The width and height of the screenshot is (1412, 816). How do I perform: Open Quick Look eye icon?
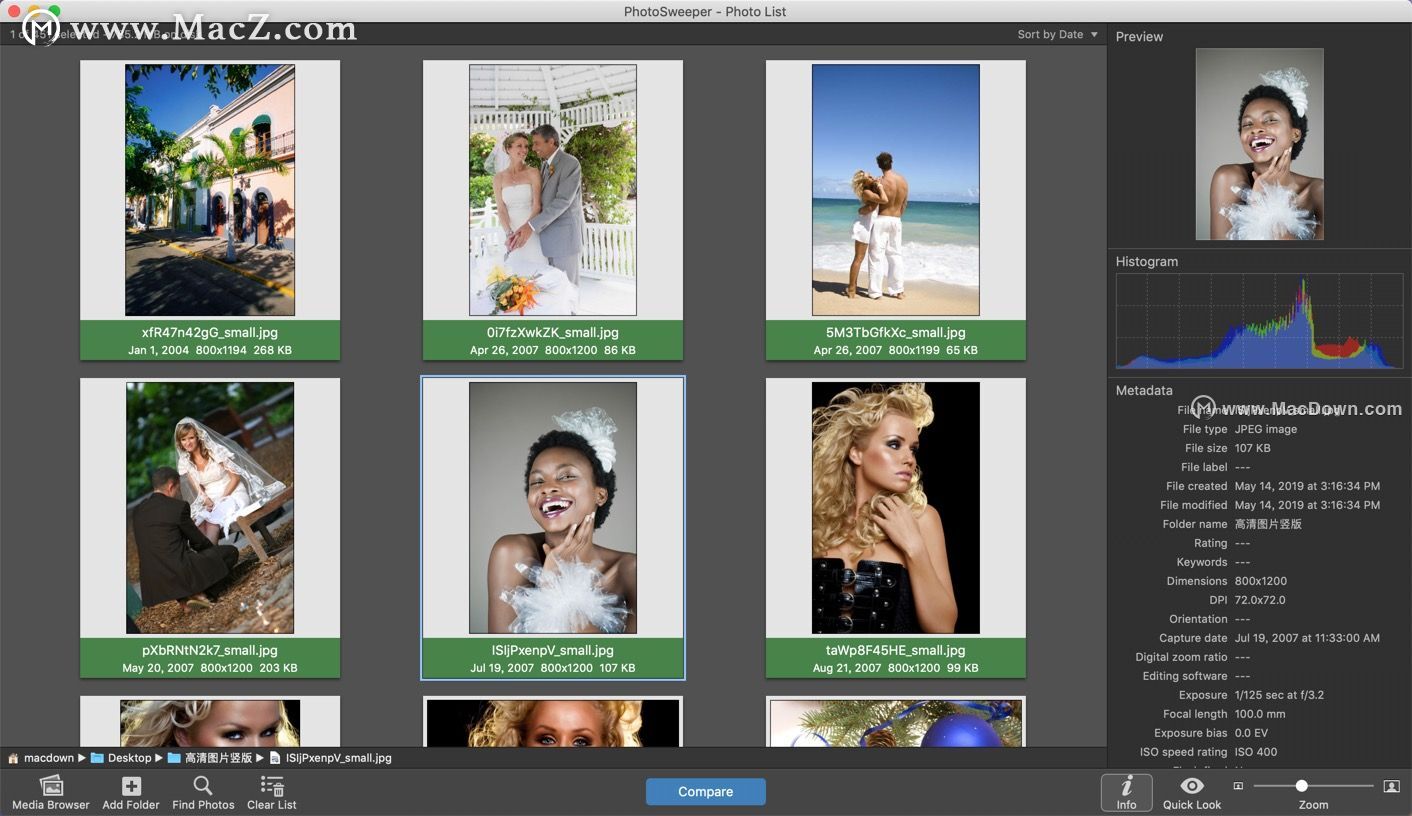point(1192,786)
